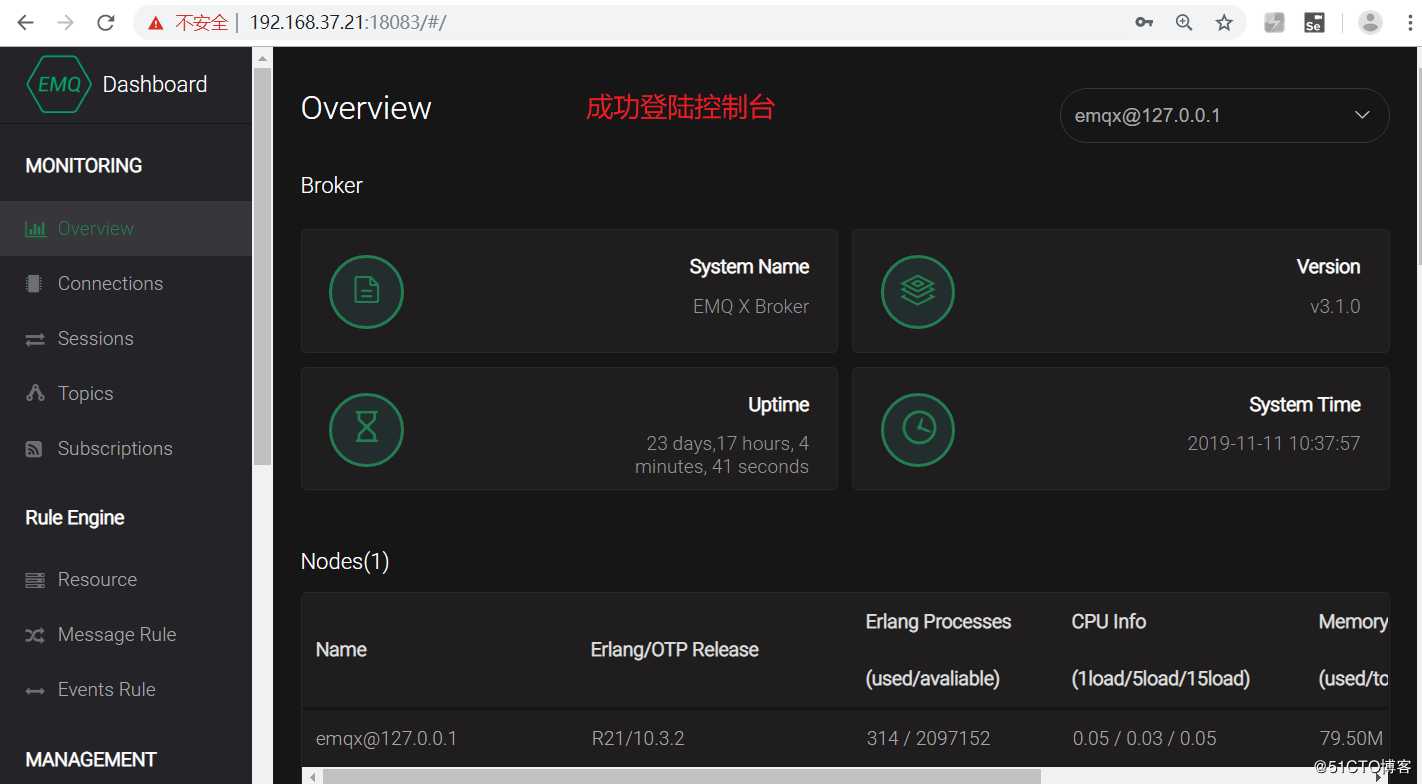Click the nodes table horizontal scrollbar
Image resolution: width=1422 pixels, height=784 pixels.
(x=682, y=776)
